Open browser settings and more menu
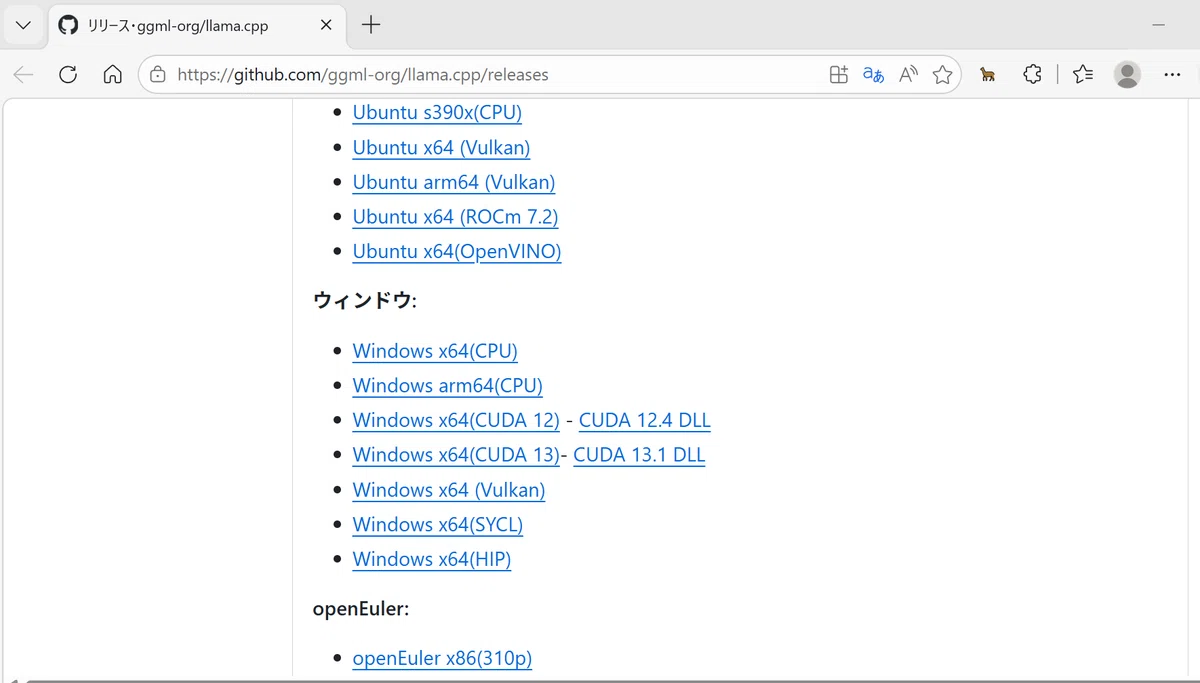Screen dimensions: 1200x683 point(1172,74)
